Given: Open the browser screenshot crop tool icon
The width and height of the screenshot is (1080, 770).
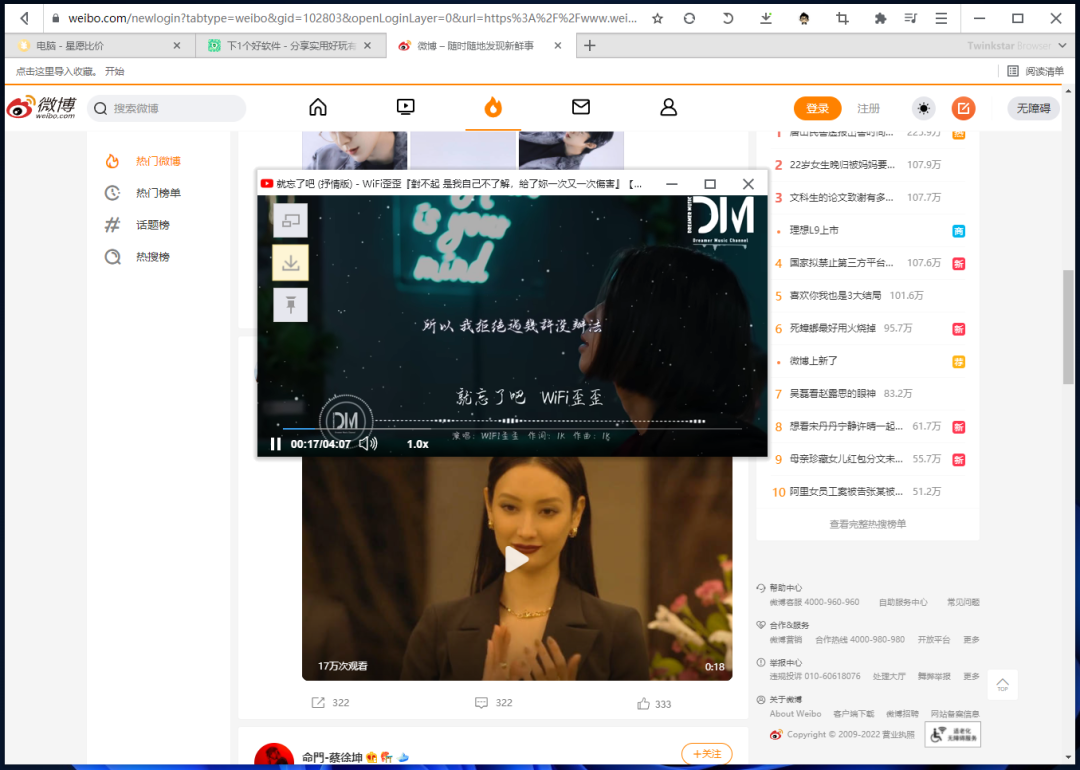Looking at the screenshot, I should coord(844,17).
